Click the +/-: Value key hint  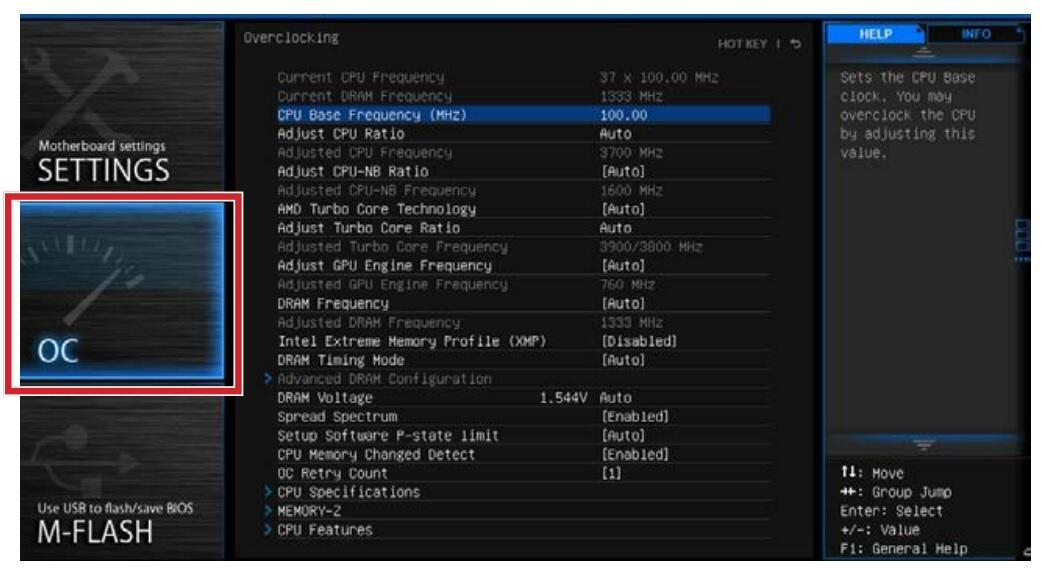(879, 530)
